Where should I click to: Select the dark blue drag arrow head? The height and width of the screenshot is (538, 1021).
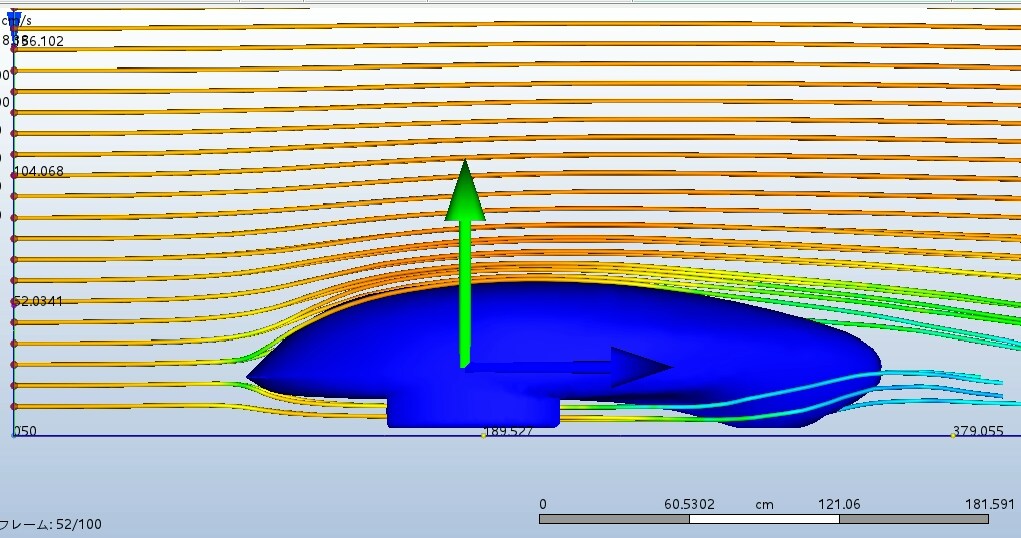[x=641, y=367]
